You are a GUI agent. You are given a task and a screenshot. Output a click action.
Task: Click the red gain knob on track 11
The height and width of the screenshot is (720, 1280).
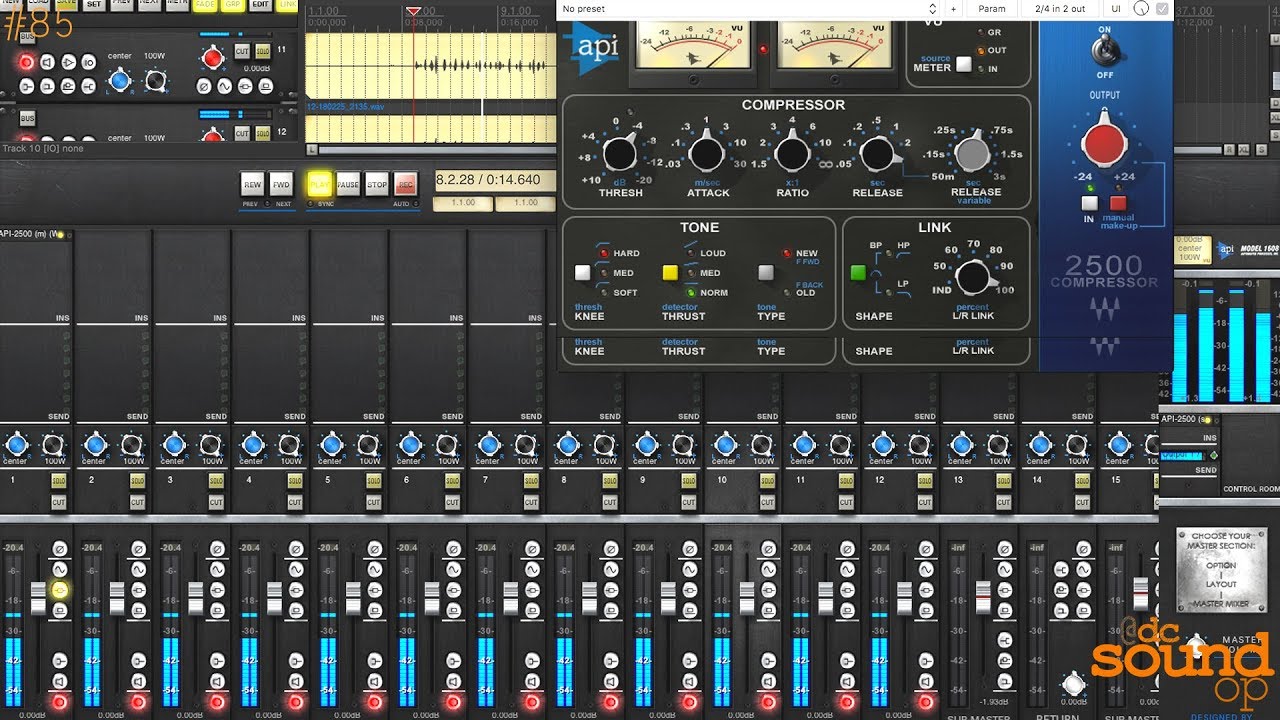coord(212,58)
